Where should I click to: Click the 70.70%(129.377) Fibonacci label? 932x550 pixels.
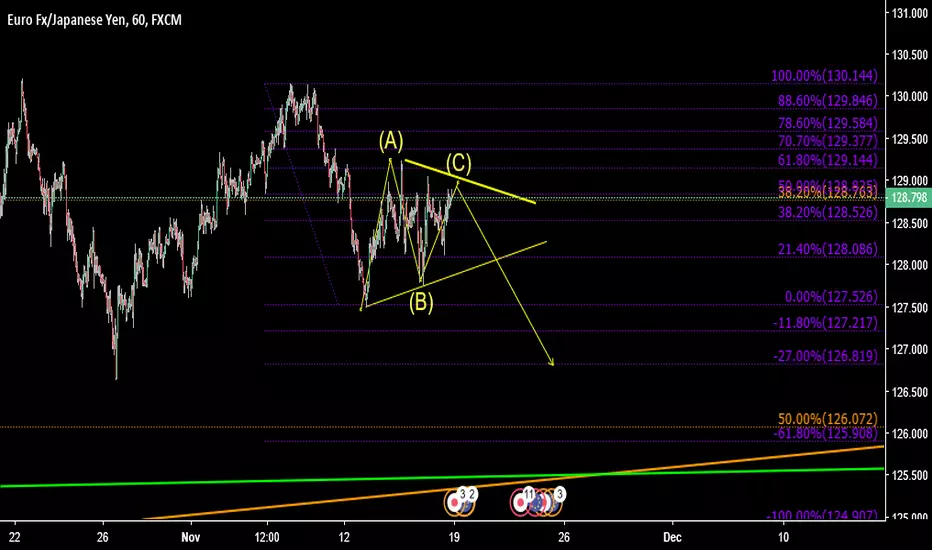click(827, 141)
